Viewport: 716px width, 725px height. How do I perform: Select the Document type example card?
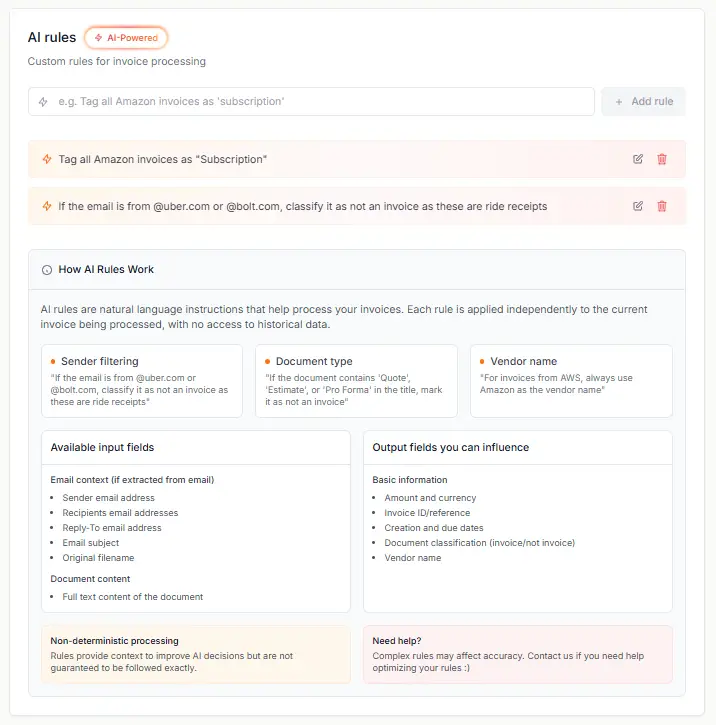click(356, 381)
